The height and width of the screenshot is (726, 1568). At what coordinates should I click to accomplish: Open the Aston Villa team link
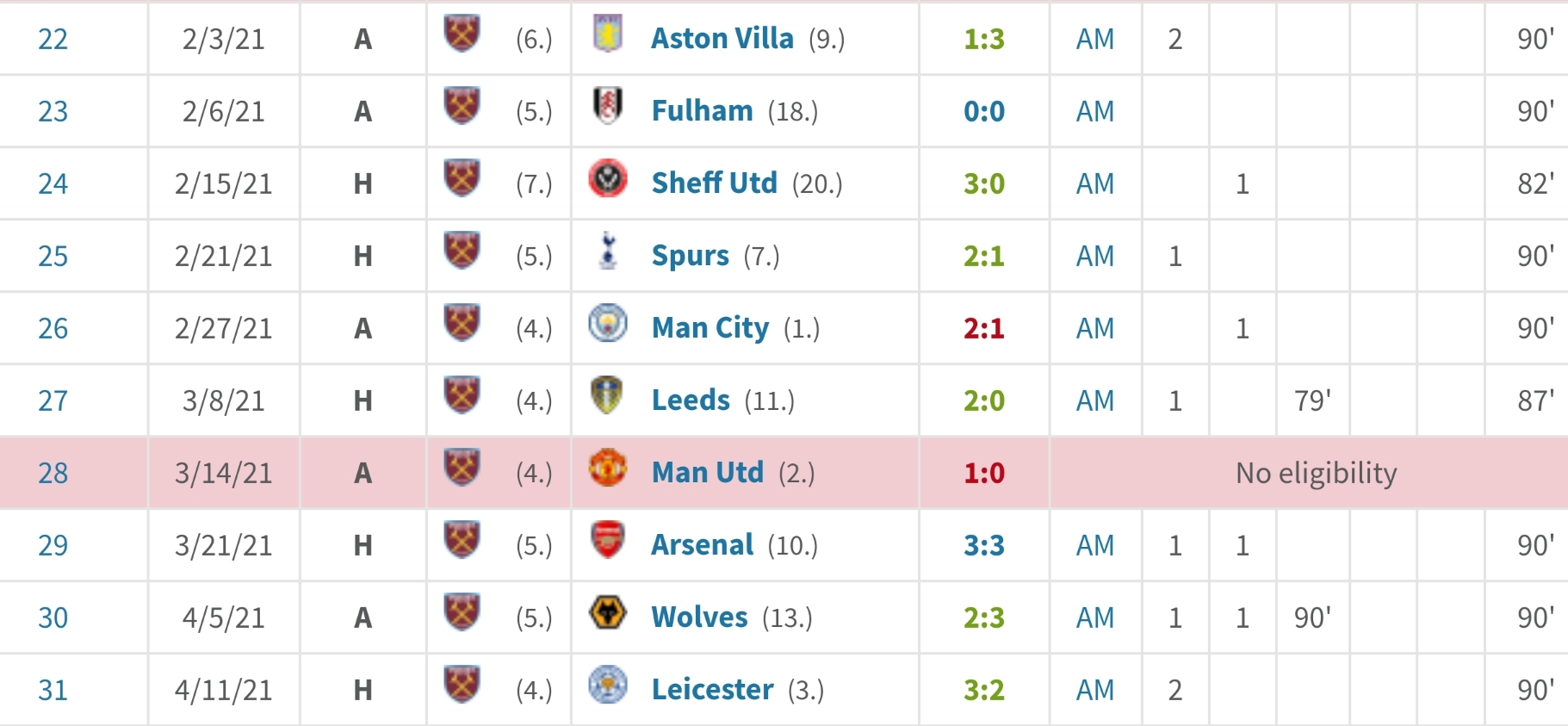click(722, 39)
